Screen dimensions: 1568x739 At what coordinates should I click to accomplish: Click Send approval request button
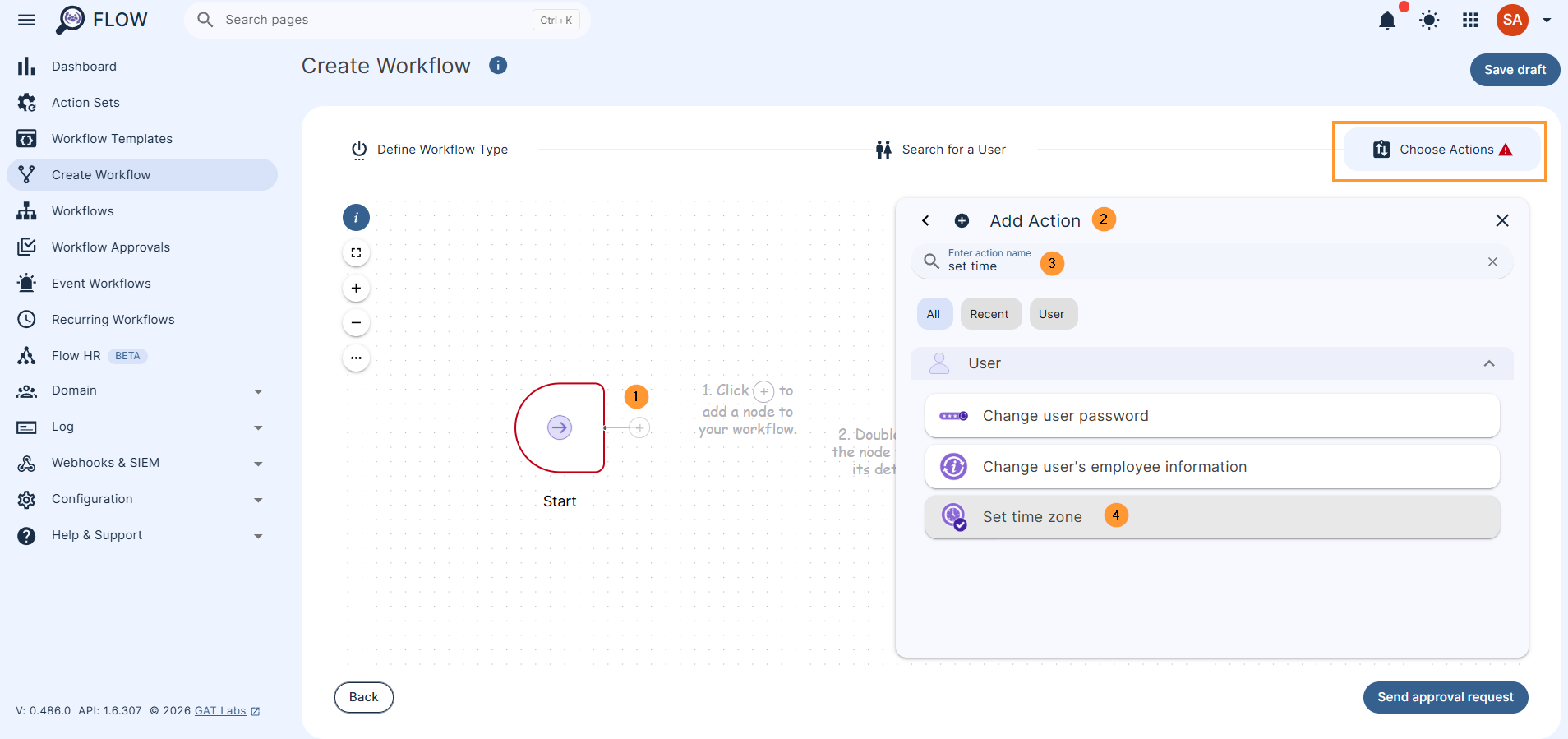pos(1446,697)
